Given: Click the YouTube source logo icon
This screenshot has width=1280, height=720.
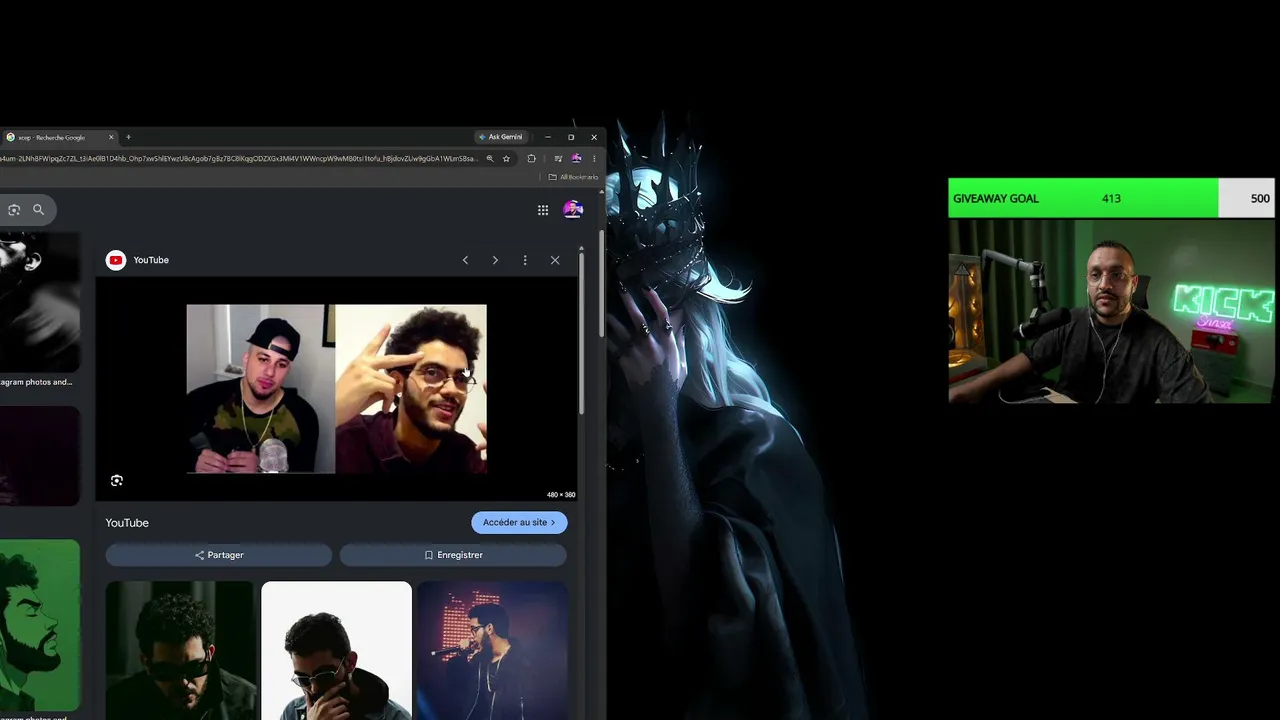Looking at the screenshot, I should click(116, 260).
